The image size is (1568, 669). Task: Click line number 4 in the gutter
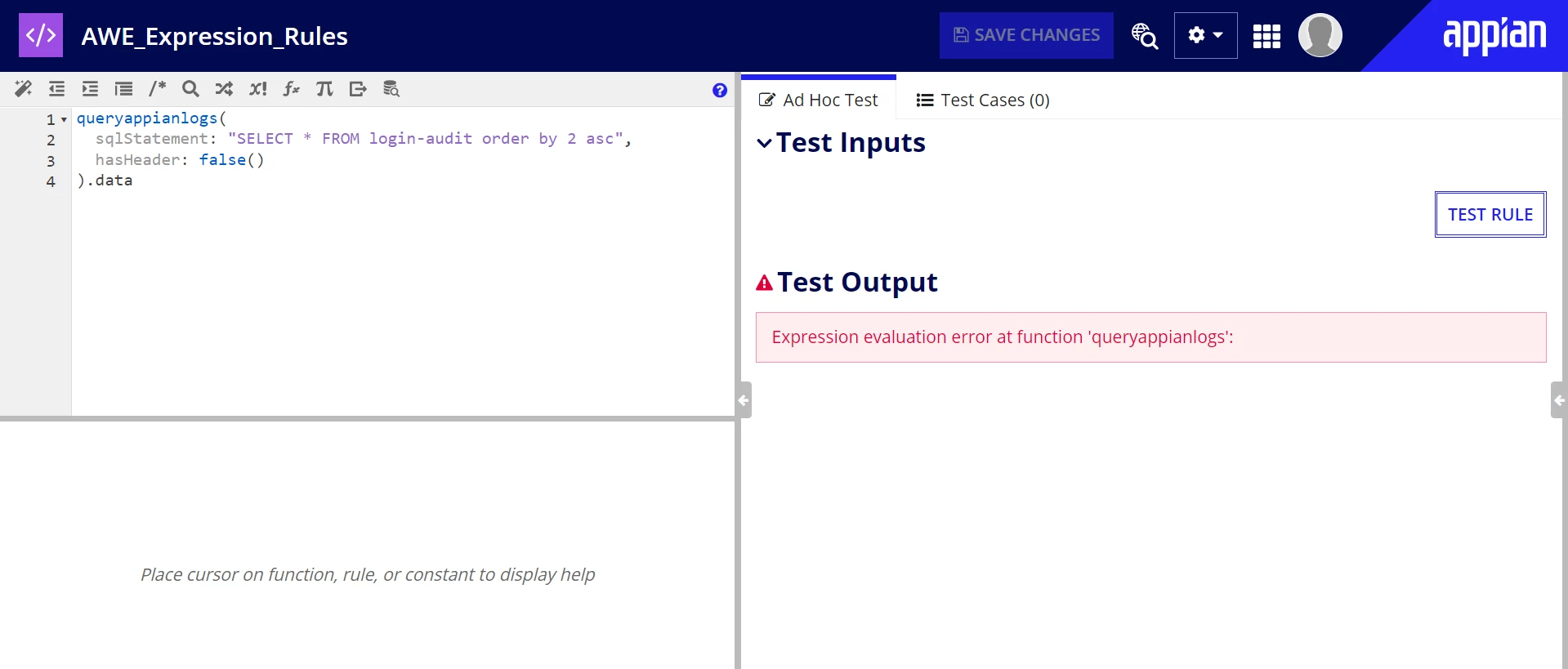[x=51, y=181]
